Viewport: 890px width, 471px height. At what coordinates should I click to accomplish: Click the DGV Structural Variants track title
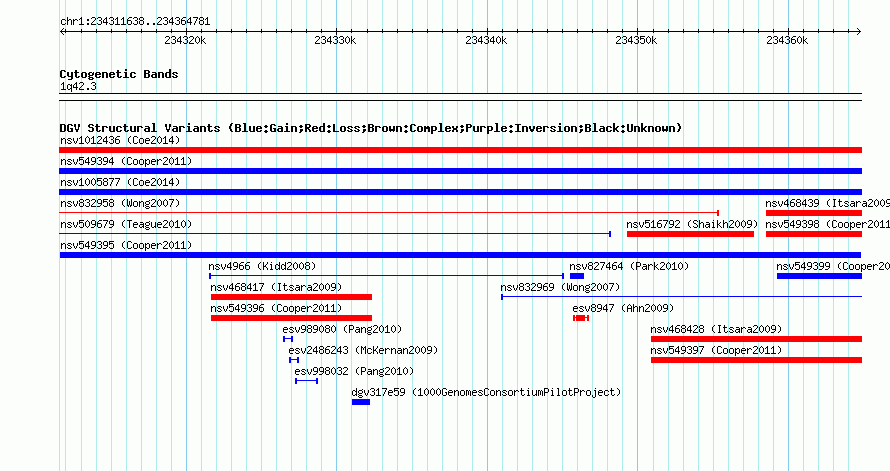pos(371,128)
